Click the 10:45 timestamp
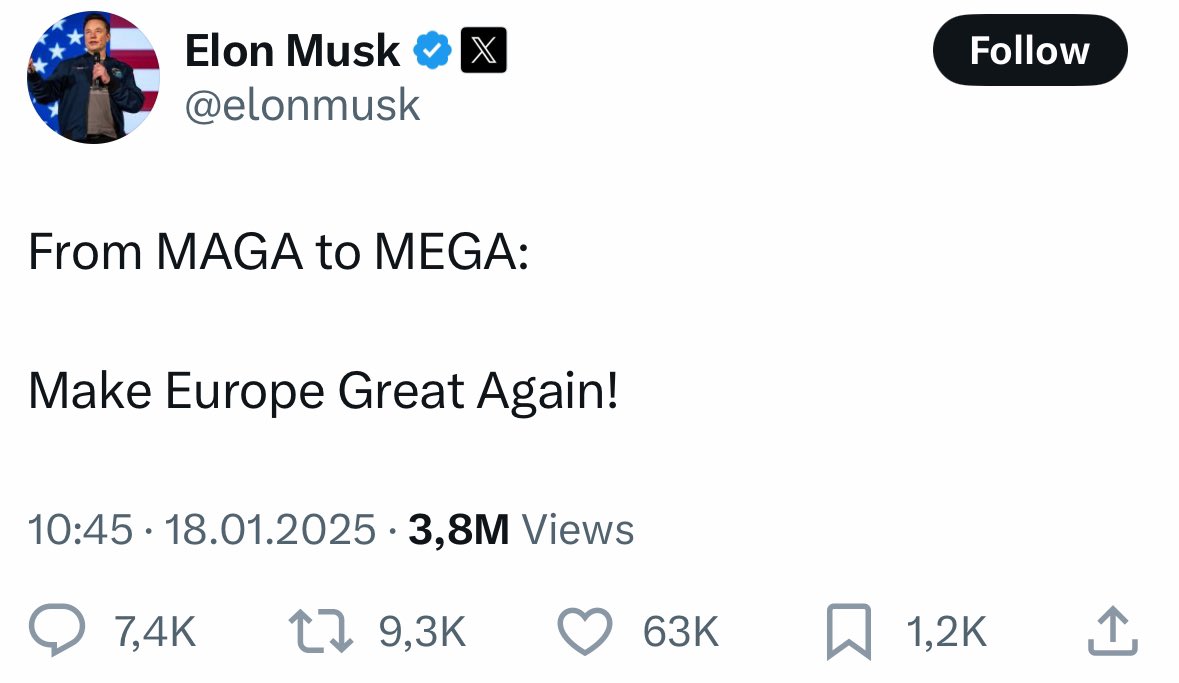This screenshot has width=1179, height=683. click(x=80, y=529)
